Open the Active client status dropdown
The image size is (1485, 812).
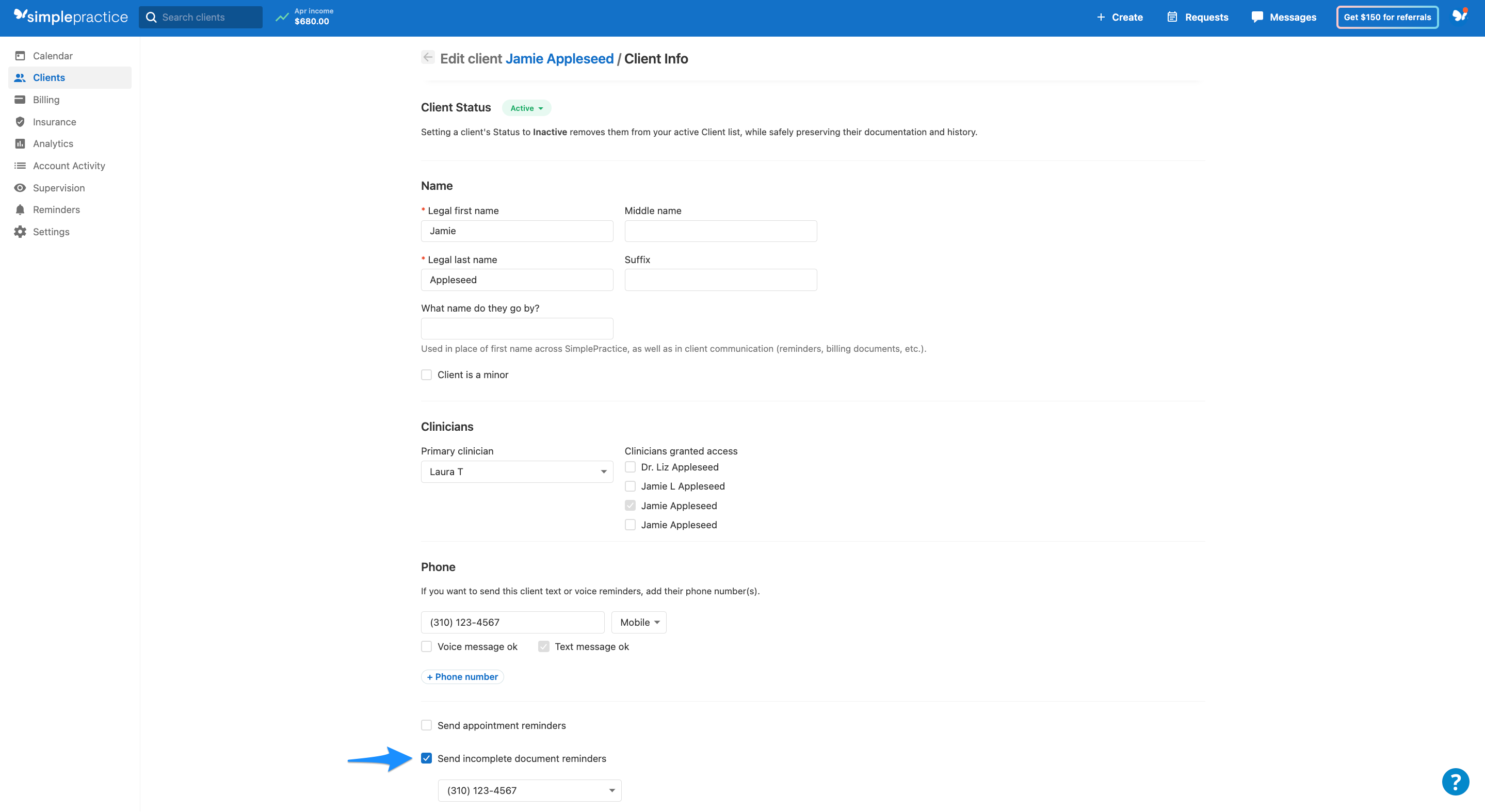(526, 108)
